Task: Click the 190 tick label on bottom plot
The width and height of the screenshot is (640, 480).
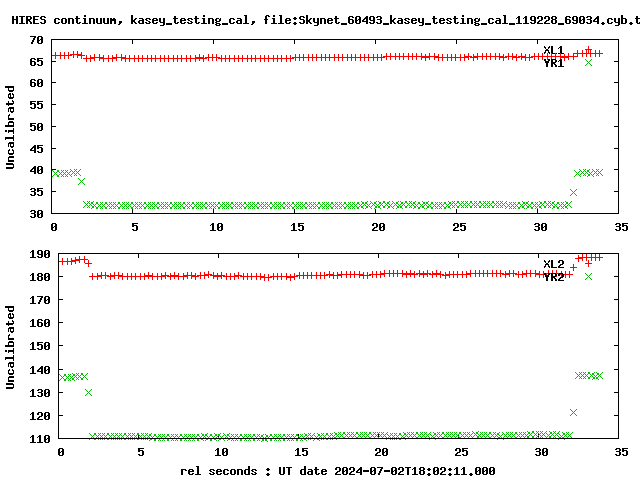Action: click(40, 254)
